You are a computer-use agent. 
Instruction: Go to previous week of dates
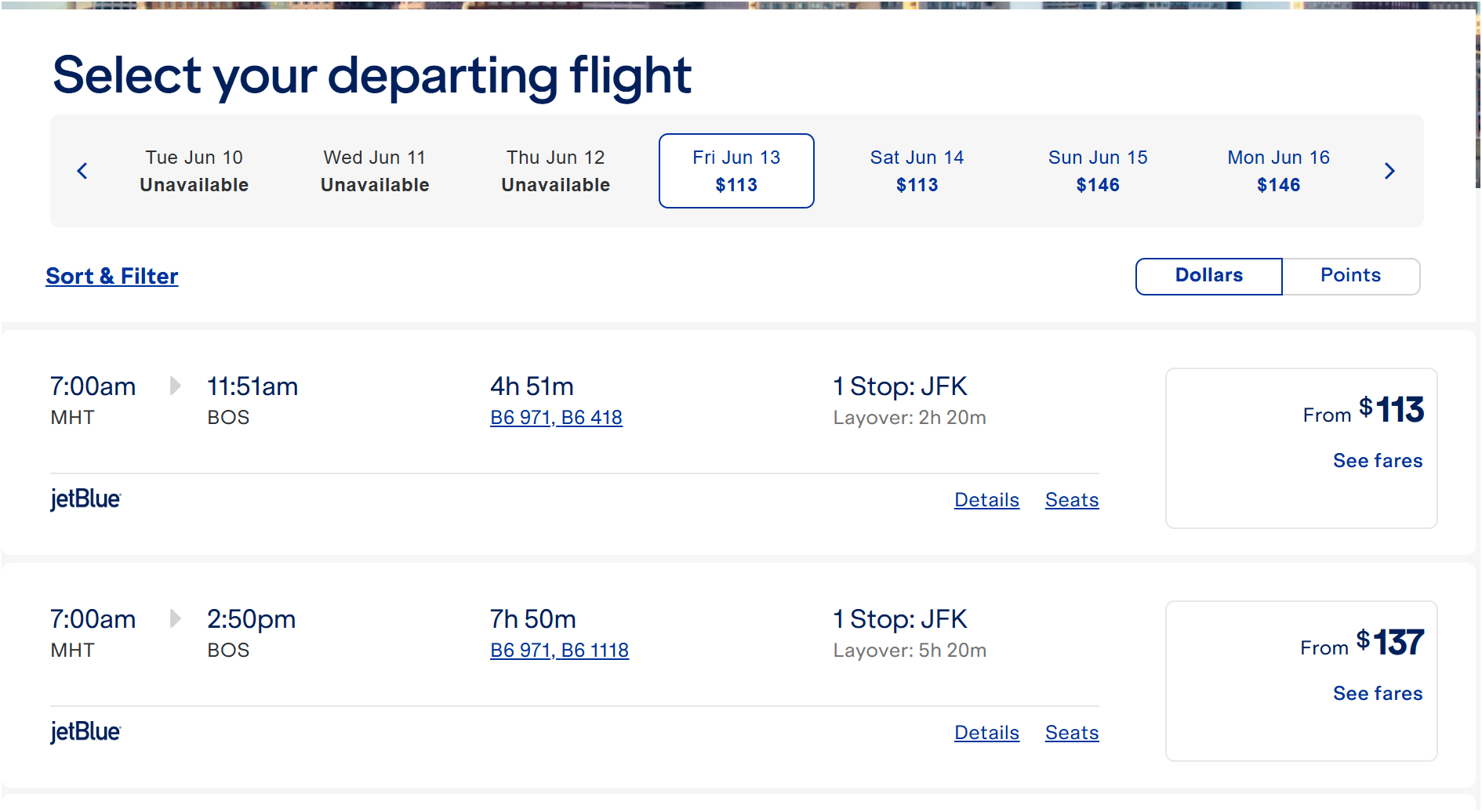[82, 171]
